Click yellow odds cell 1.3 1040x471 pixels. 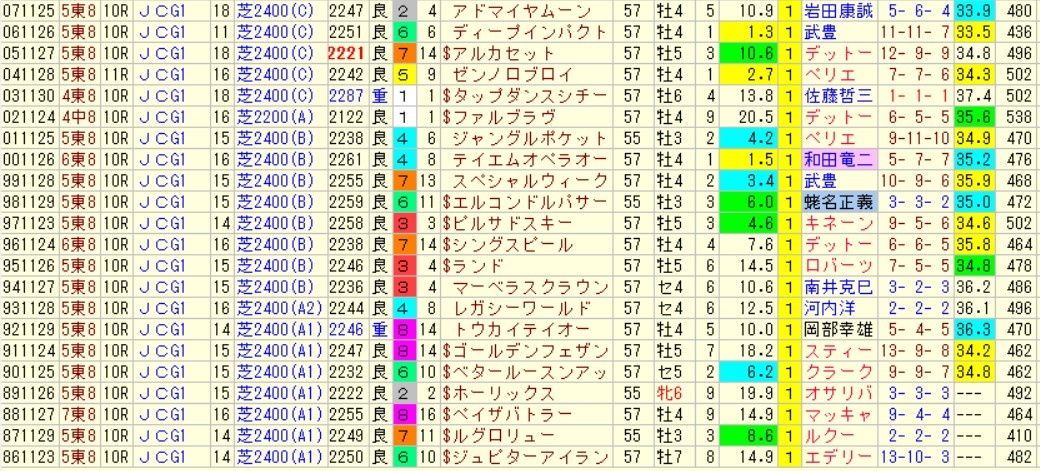[x=738, y=32]
